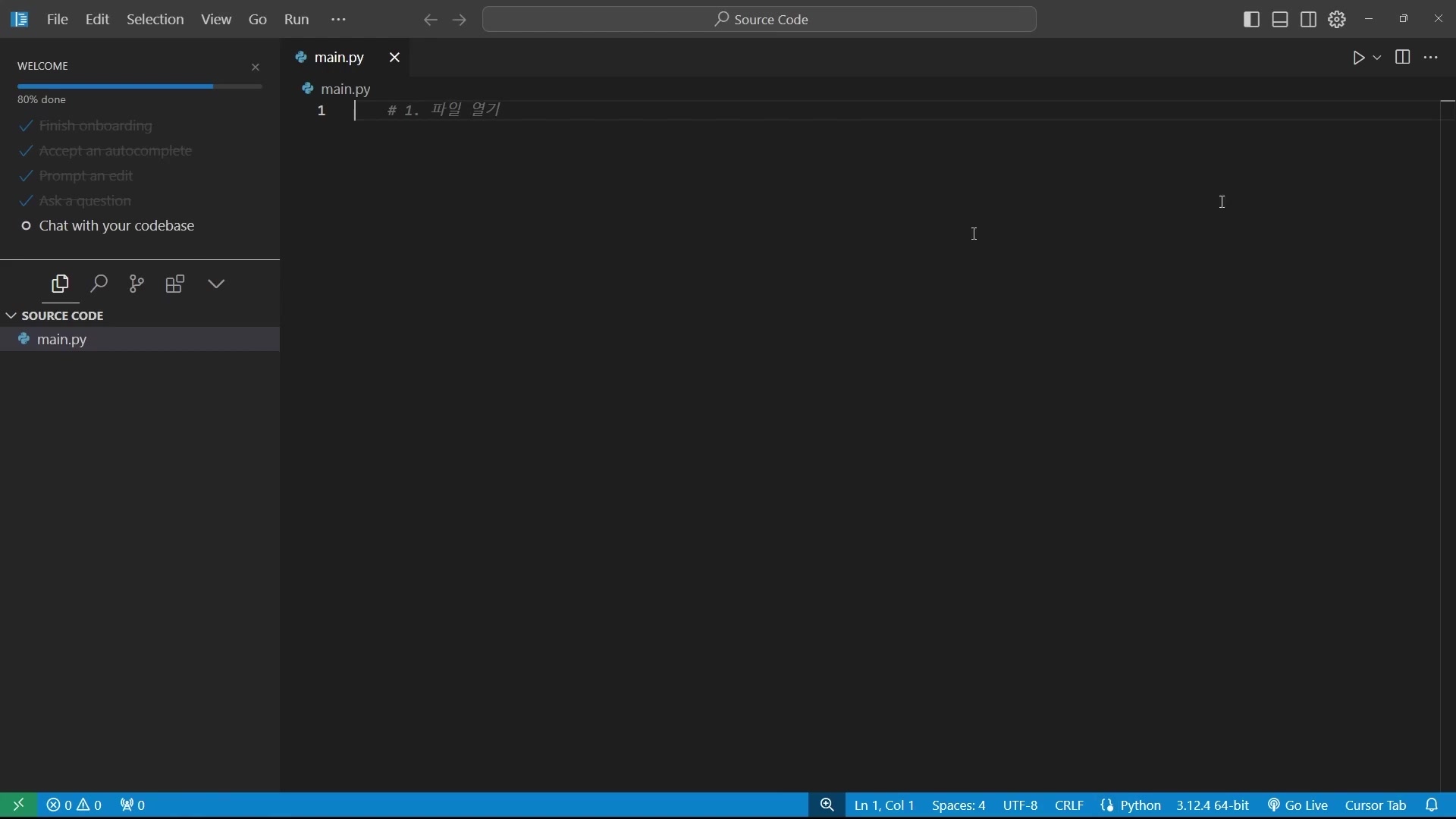Toggle the bottom panel layout
This screenshot has height=819, width=1456.
coord(1281,20)
